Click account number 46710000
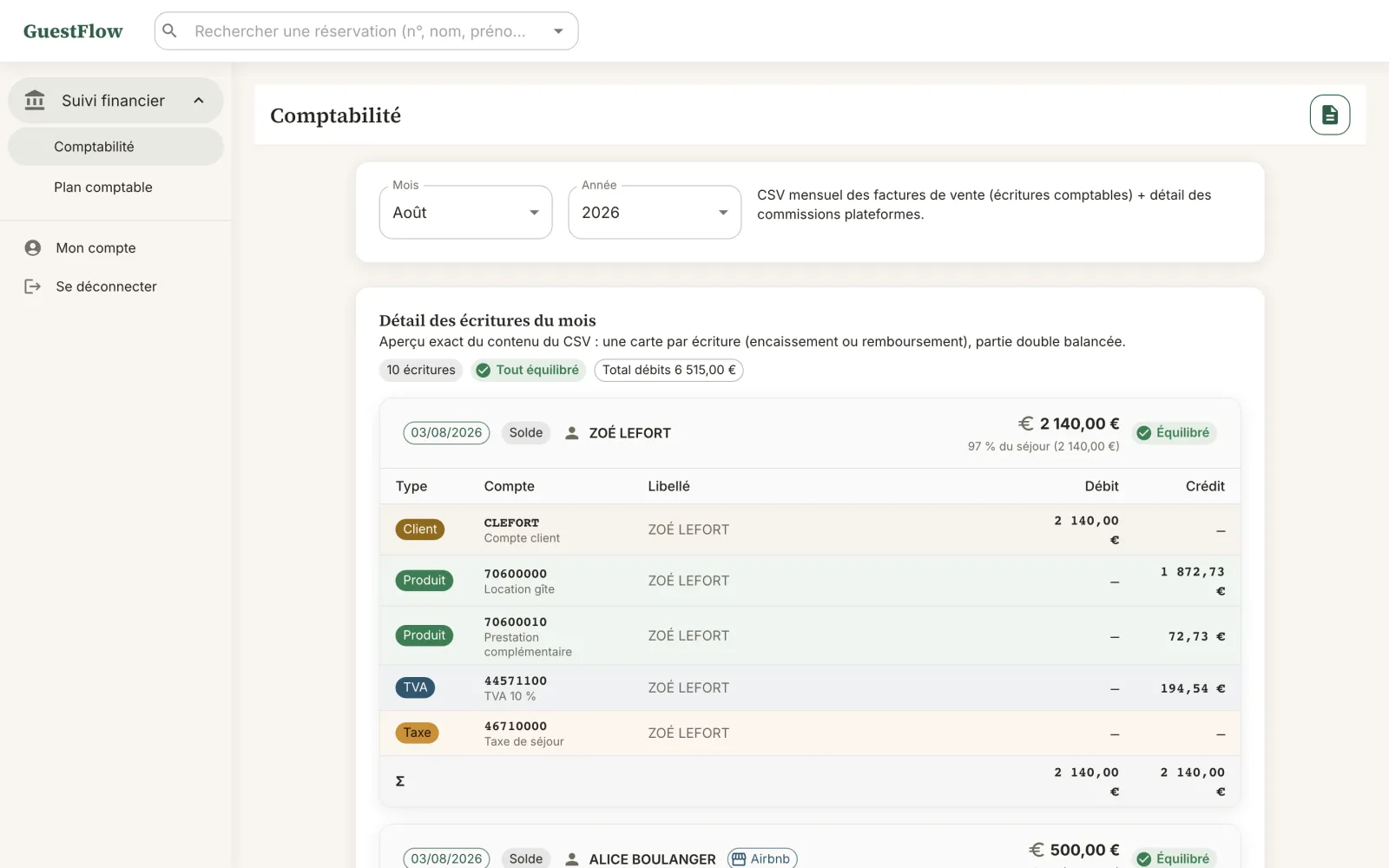Image resolution: width=1389 pixels, height=868 pixels. click(x=516, y=727)
